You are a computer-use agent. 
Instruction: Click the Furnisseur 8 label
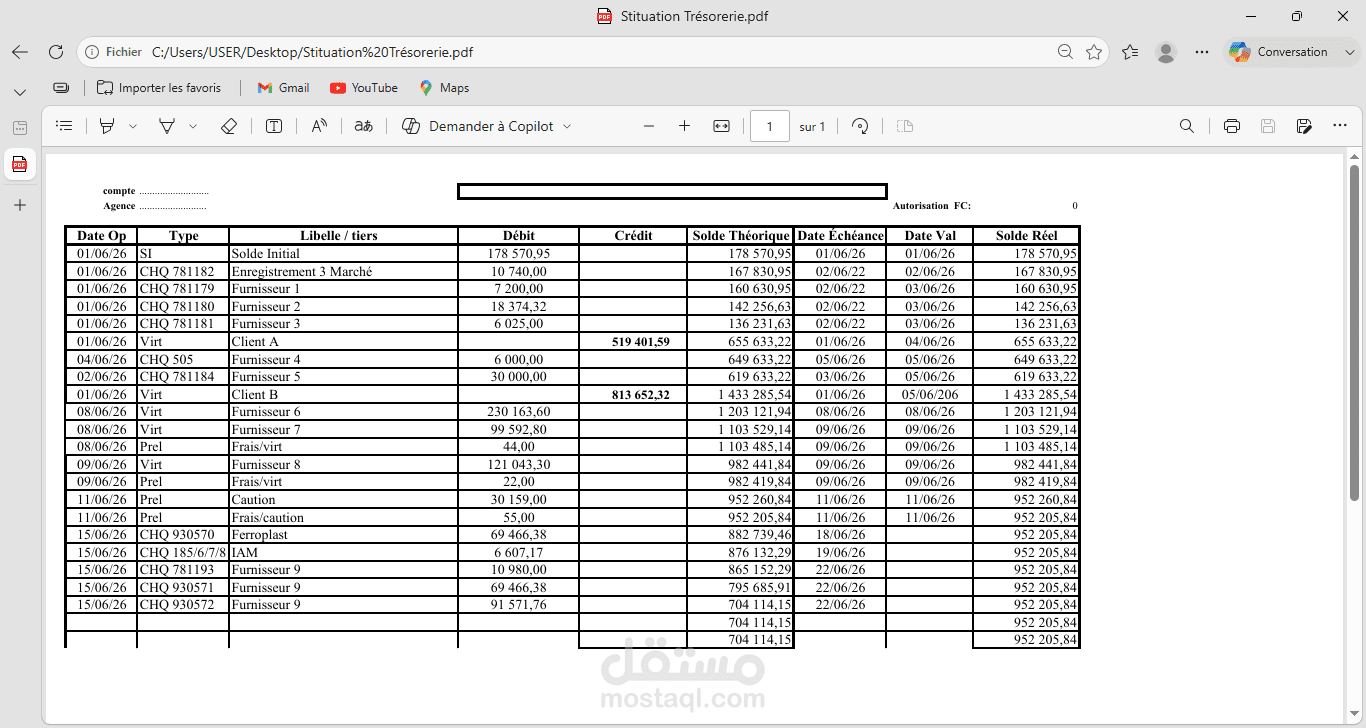point(266,465)
